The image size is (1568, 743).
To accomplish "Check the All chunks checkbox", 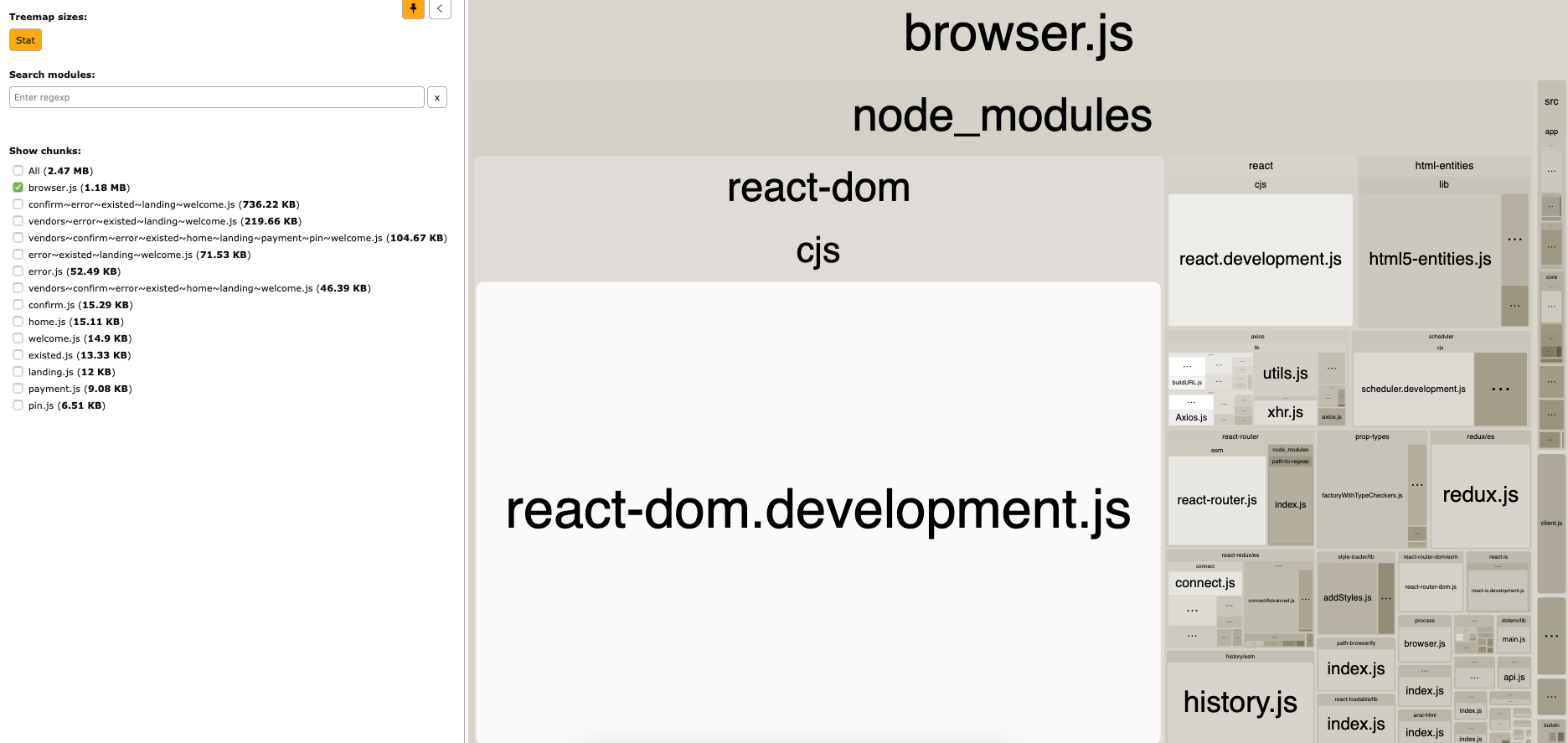I will [18, 171].
